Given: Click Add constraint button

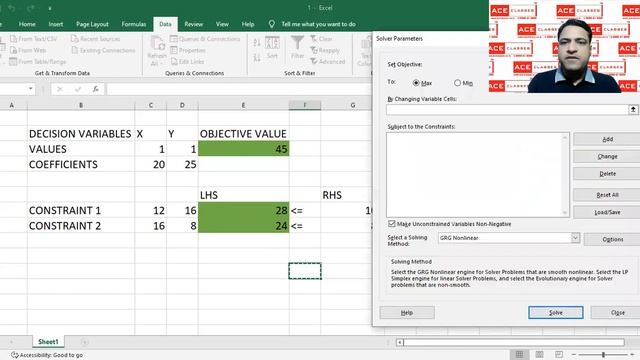Looking at the screenshot, I should click(607, 139).
